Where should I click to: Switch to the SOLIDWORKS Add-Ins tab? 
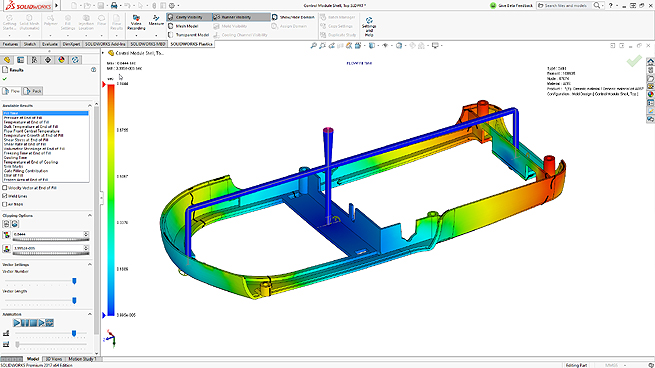pos(105,44)
